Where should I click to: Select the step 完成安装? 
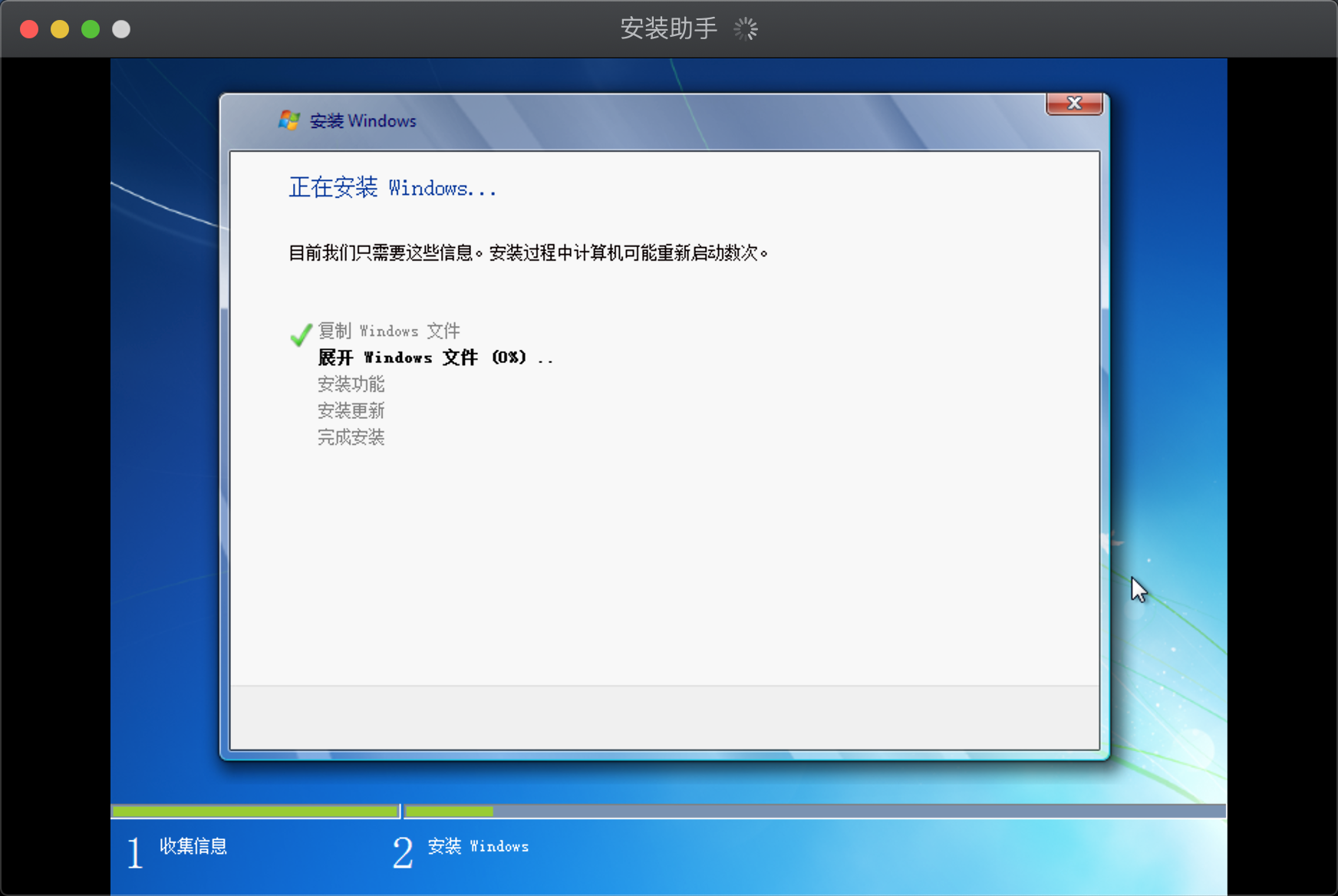click(x=351, y=437)
